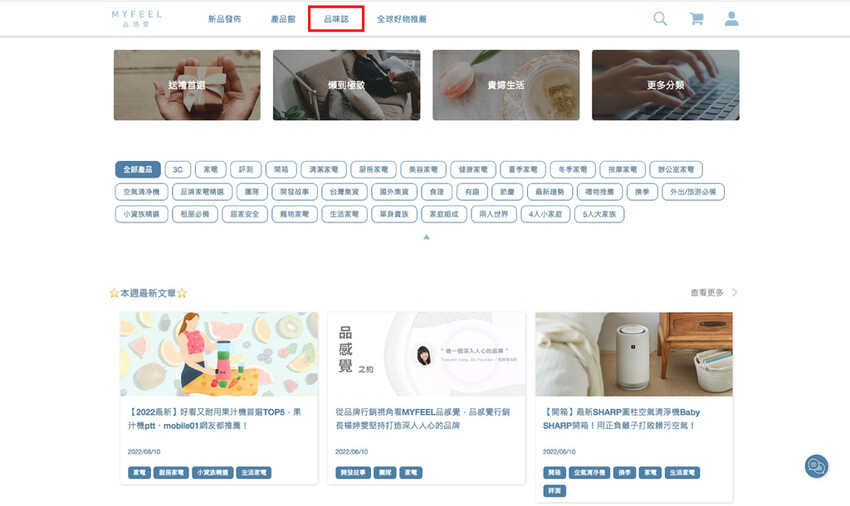This screenshot has height=506, width=850.
Task: Open 產品館 menu item
Action: coord(283,19)
